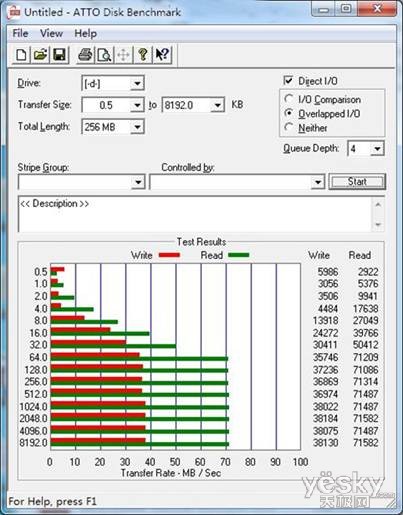Click the Start benchmark button

click(357, 182)
